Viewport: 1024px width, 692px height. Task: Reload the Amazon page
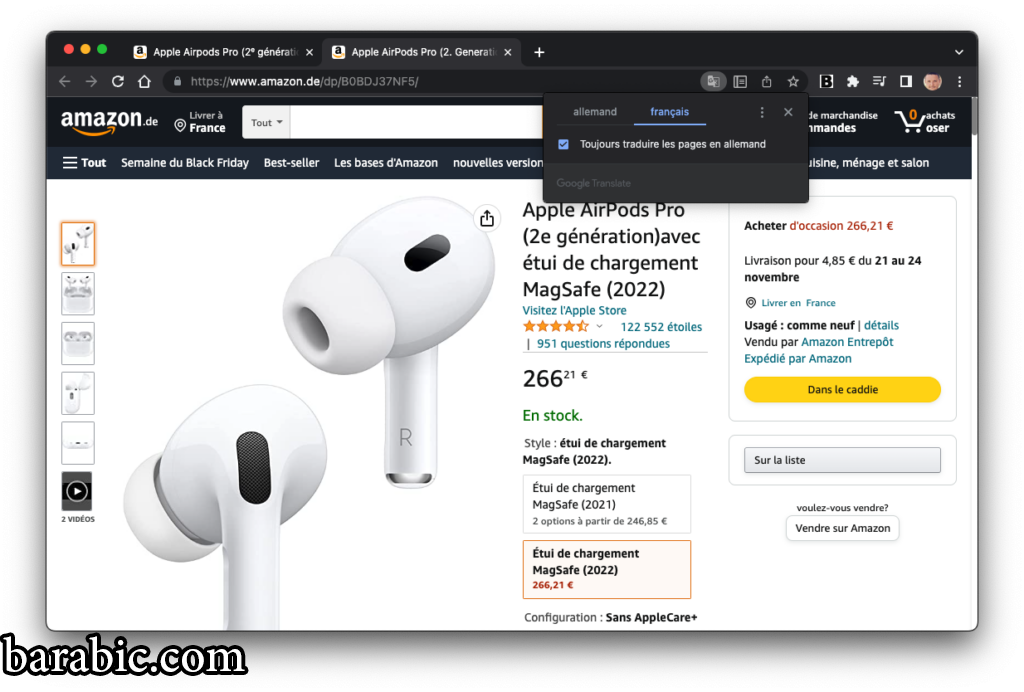point(118,82)
